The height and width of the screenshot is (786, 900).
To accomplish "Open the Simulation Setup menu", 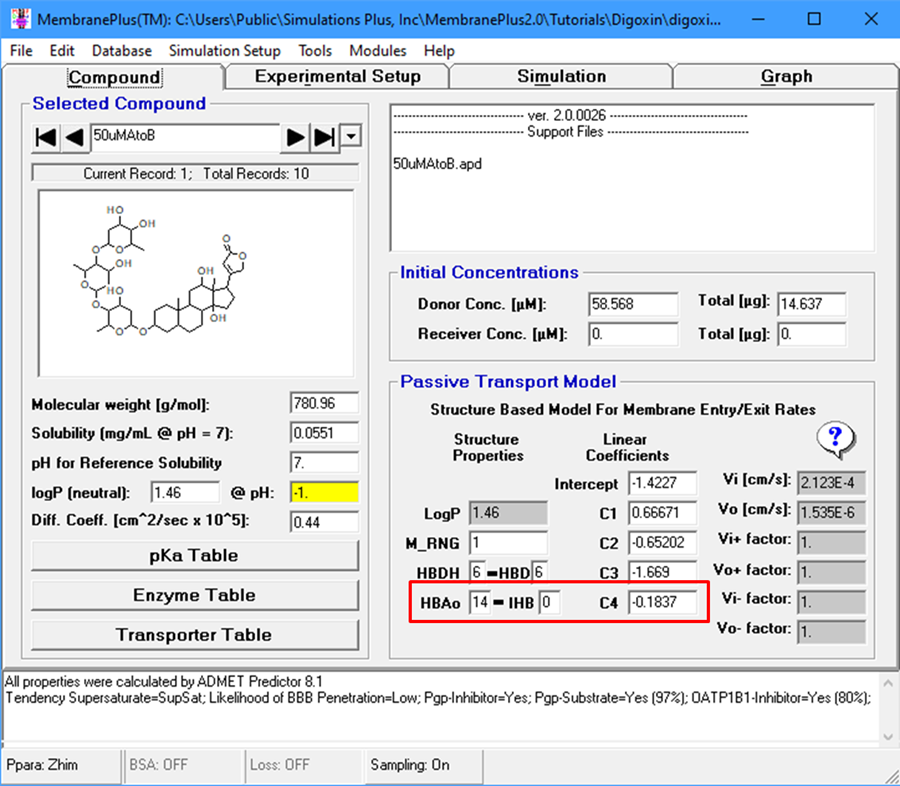I will (x=224, y=51).
